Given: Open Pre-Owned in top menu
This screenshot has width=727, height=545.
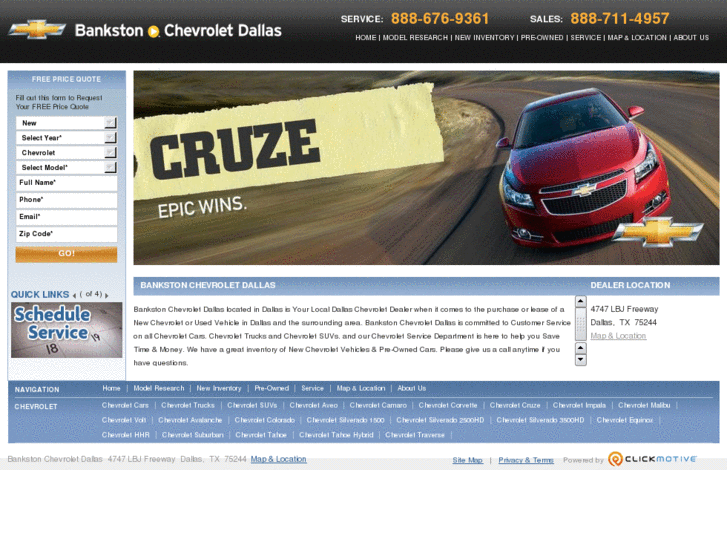Looking at the screenshot, I should click(x=542, y=38).
